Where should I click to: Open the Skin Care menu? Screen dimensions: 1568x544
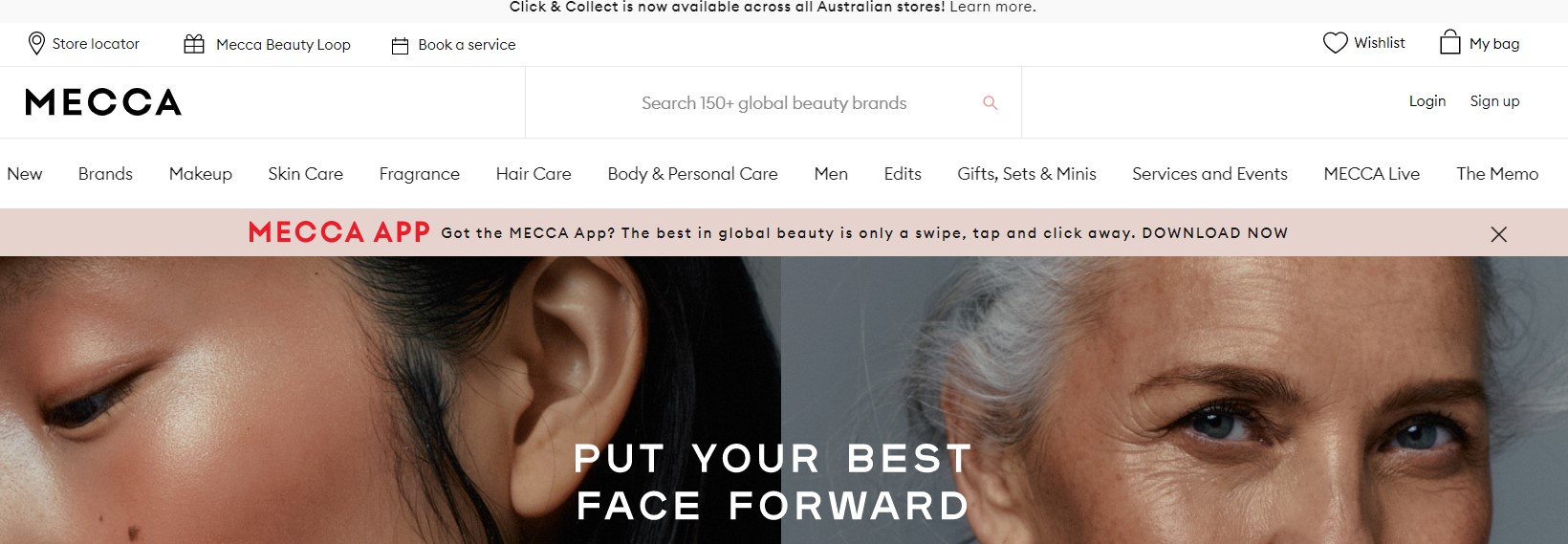click(305, 174)
